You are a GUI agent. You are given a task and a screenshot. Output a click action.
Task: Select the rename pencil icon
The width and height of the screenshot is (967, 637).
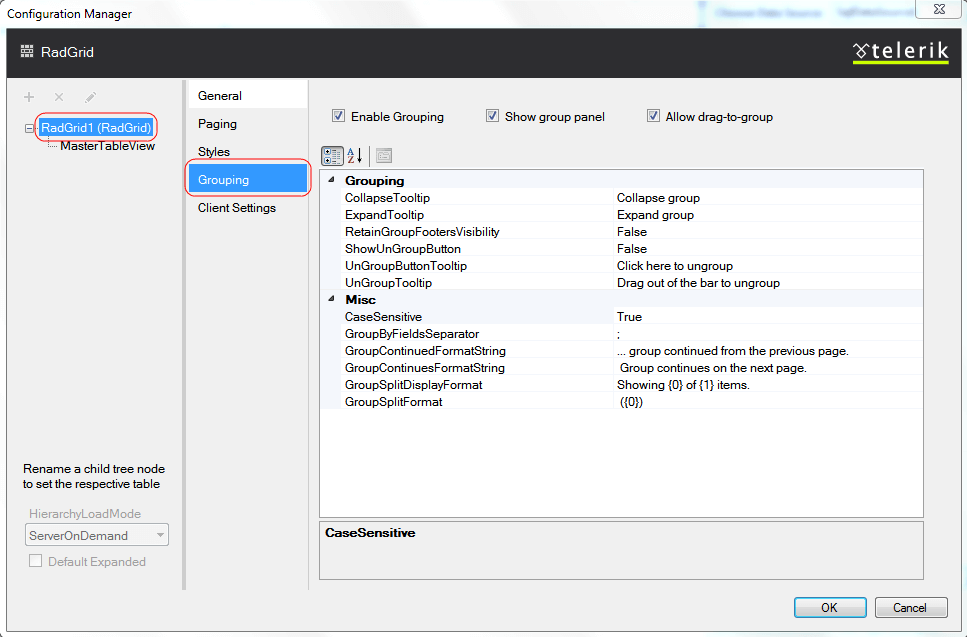(88, 96)
